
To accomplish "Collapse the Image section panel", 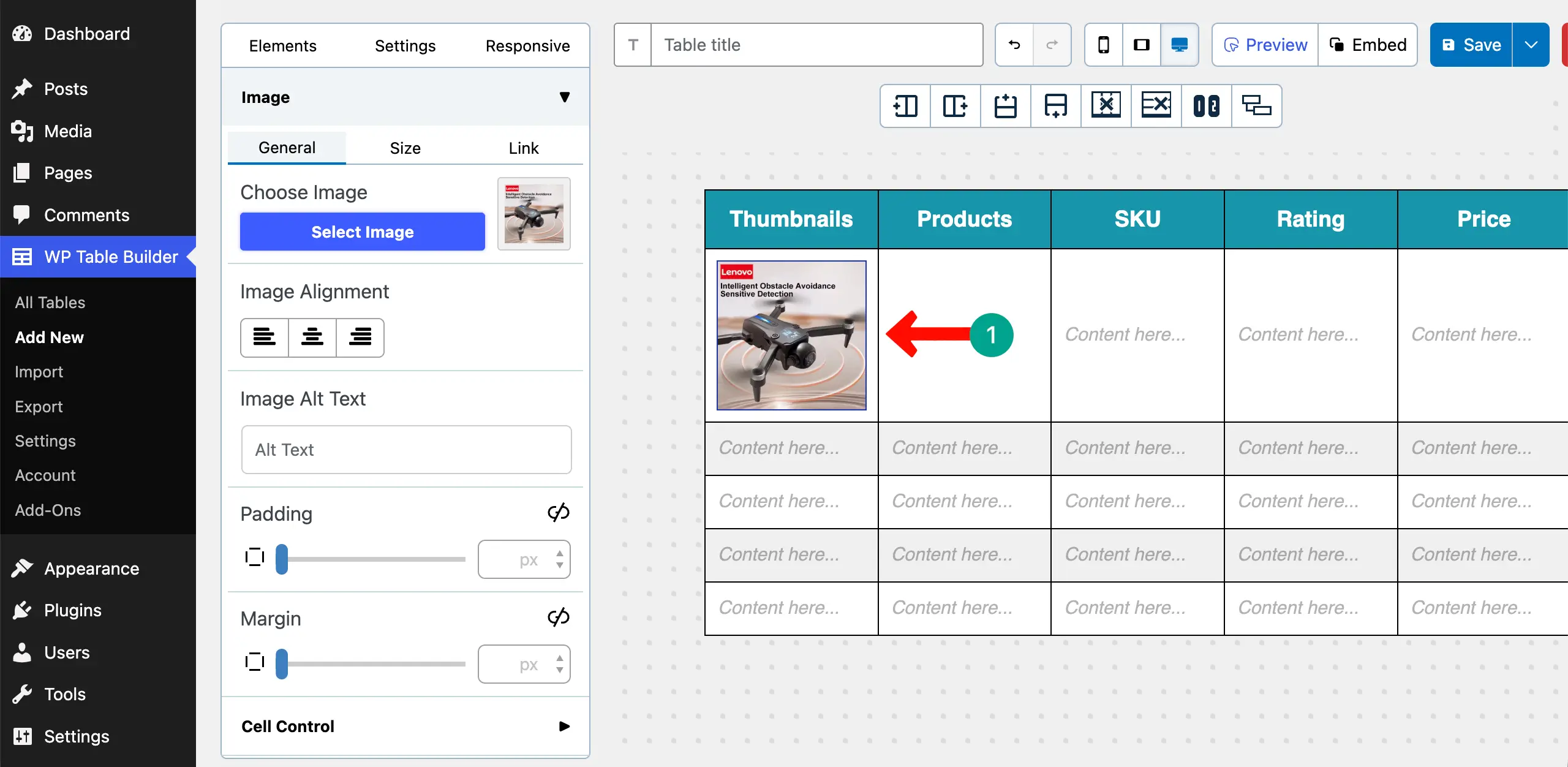I will [x=564, y=97].
